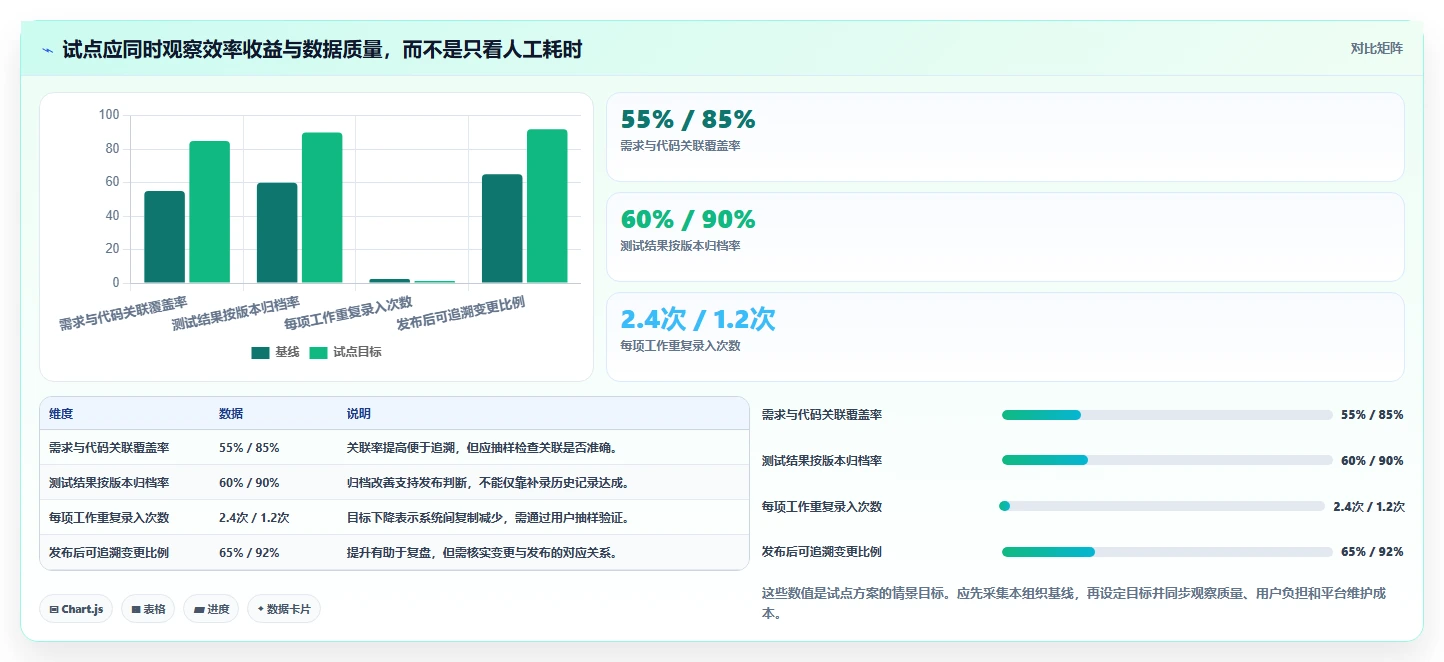
Task: Click the footnote paragraph beginning 这些数值是试点方案
Action: pyautogui.click(x=1074, y=603)
